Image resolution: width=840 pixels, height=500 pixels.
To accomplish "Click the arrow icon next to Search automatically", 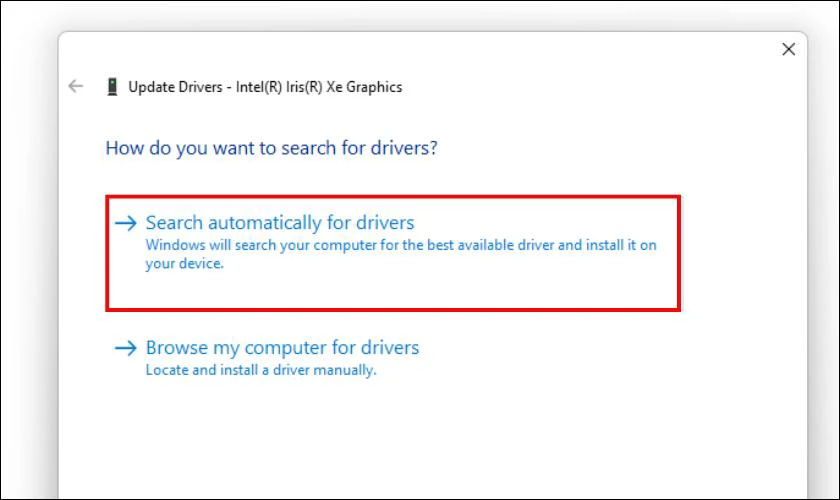I will tap(126, 222).
